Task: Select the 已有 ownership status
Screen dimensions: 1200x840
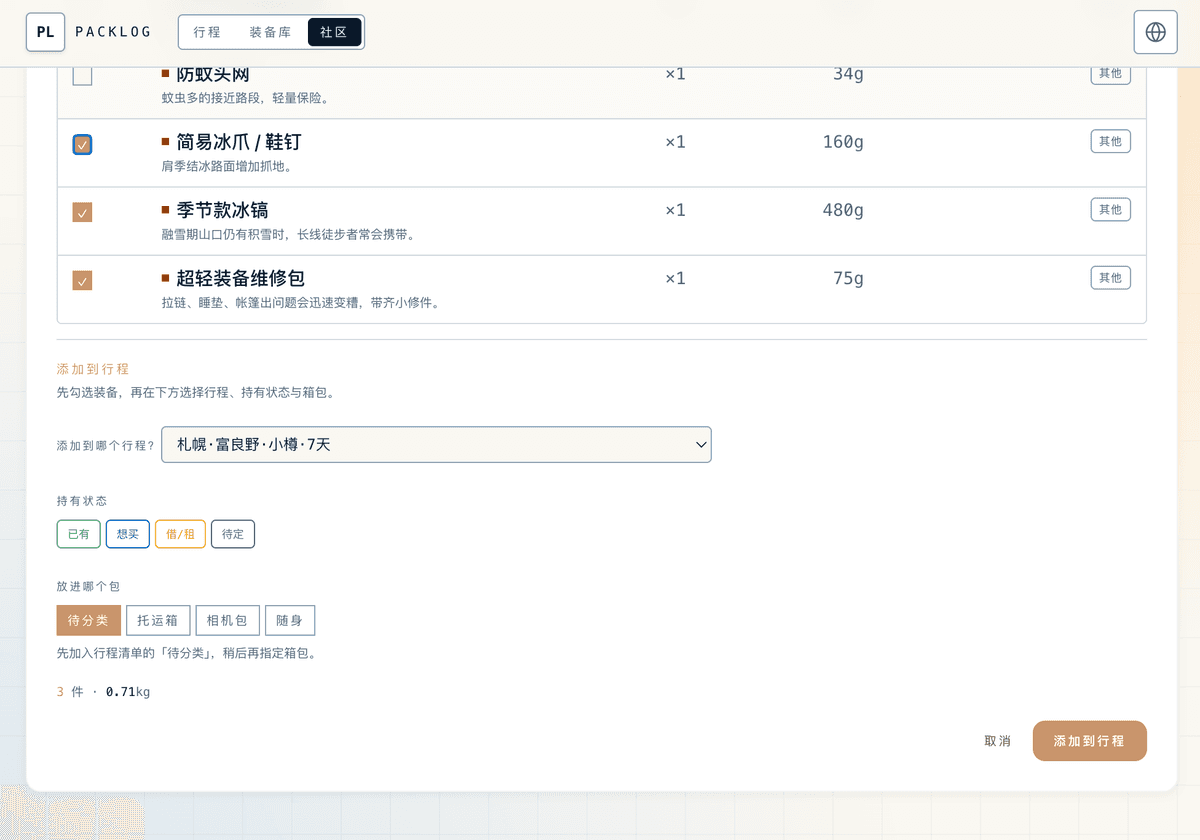Action: tap(78, 534)
